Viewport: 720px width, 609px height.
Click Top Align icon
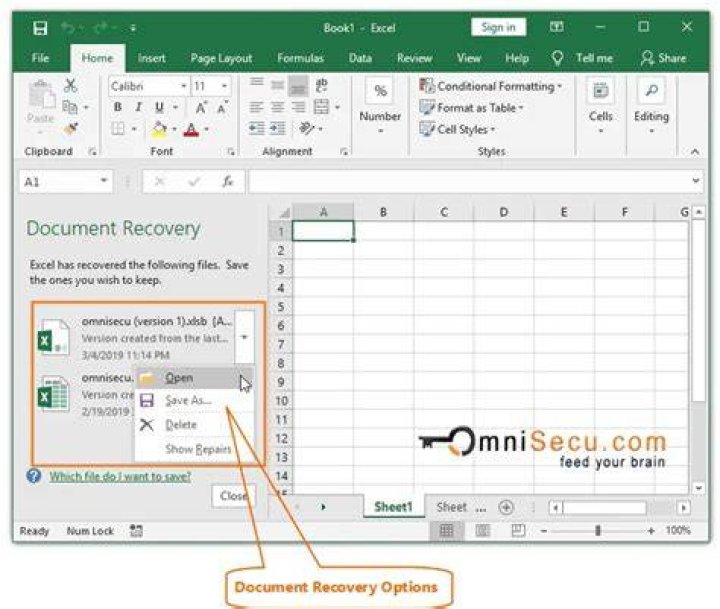click(256, 83)
